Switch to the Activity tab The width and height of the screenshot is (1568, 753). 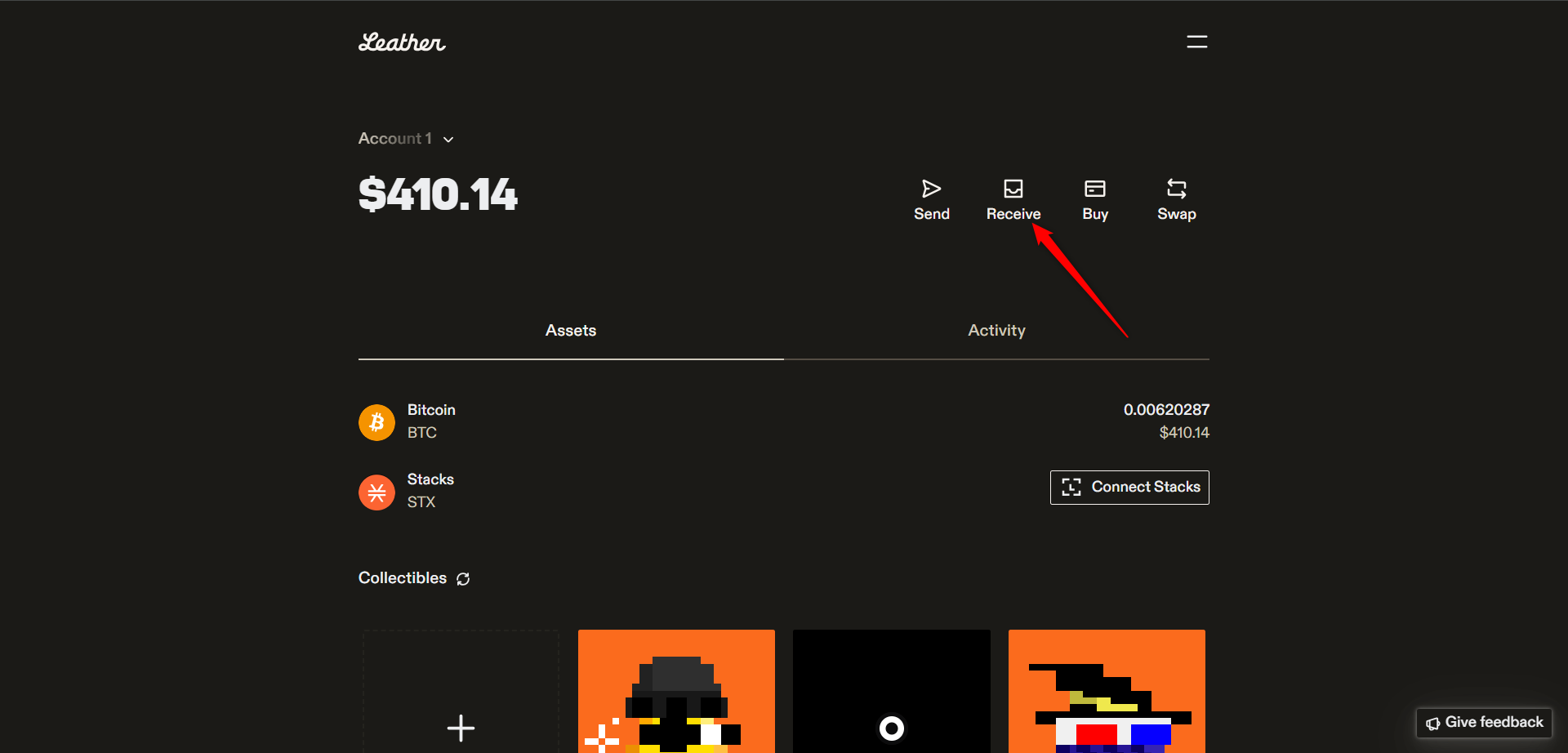[x=996, y=331]
